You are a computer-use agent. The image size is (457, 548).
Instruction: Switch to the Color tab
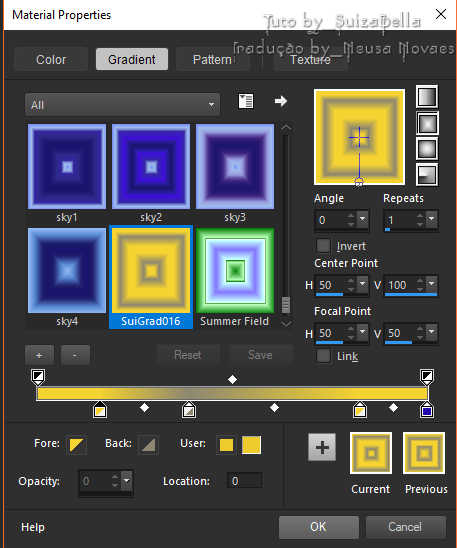[x=51, y=59]
